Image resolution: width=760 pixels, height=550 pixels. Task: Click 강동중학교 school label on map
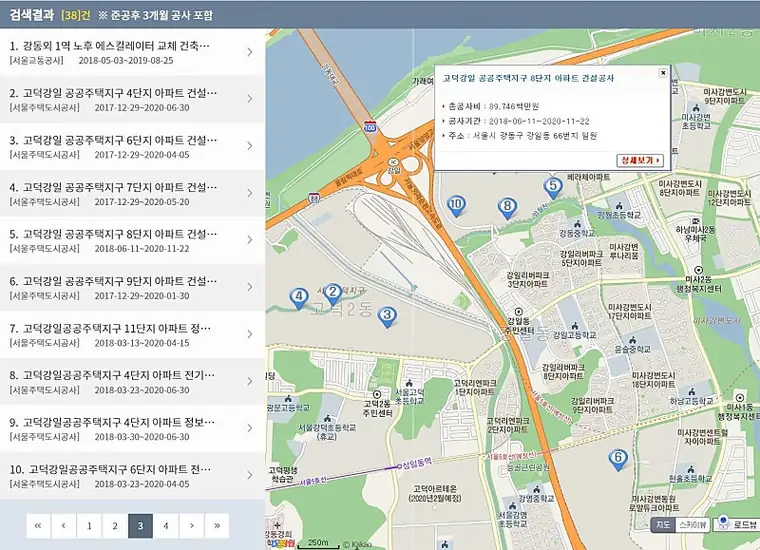577,233
